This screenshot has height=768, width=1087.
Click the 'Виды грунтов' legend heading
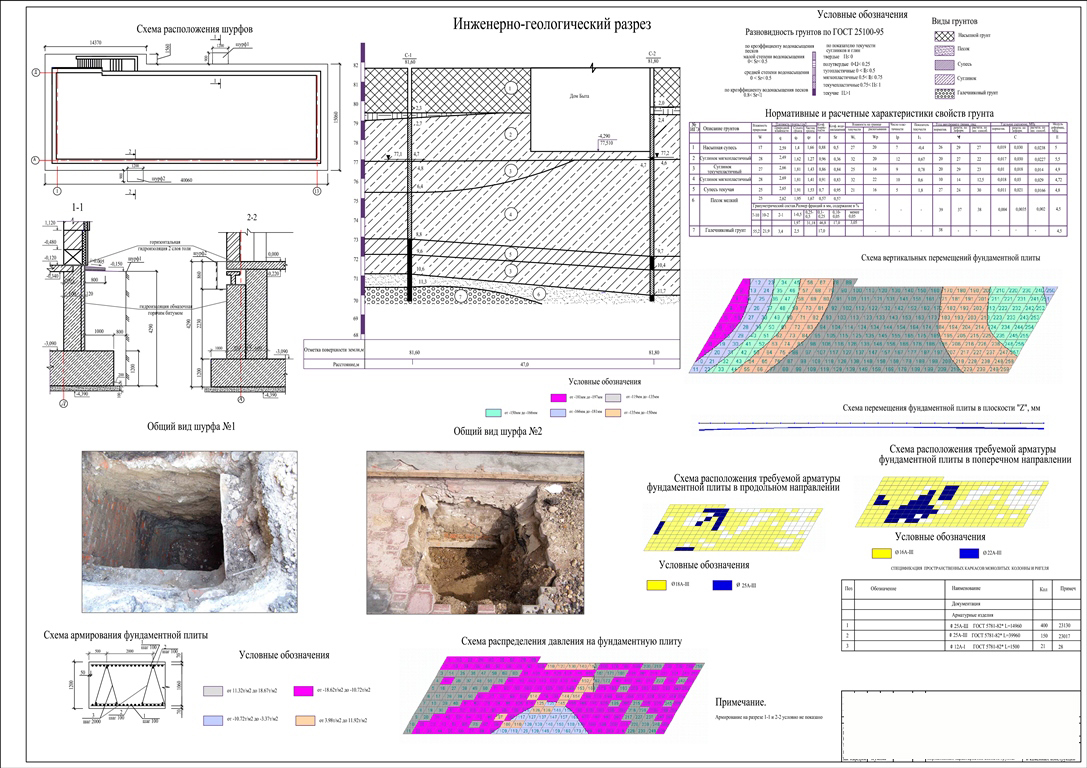pos(955,21)
